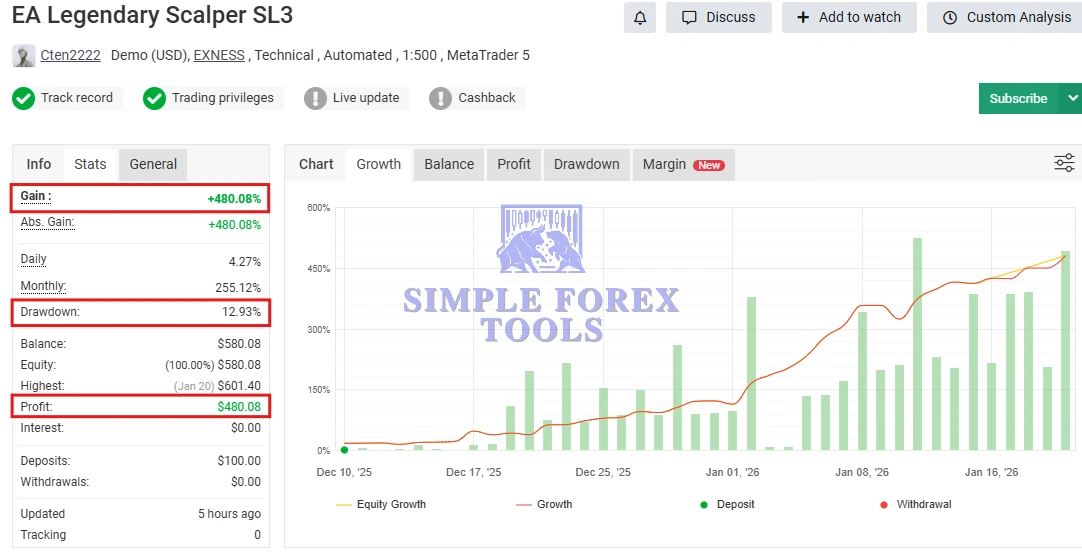1082x552 pixels.
Task: Open Custom Analysis
Action: tap(1006, 17)
